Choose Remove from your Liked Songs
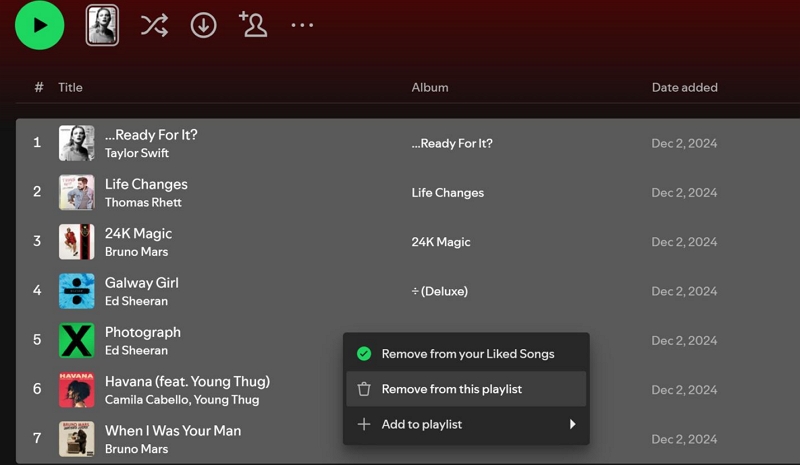The width and height of the screenshot is (800, 465). [x=466, y=354]
